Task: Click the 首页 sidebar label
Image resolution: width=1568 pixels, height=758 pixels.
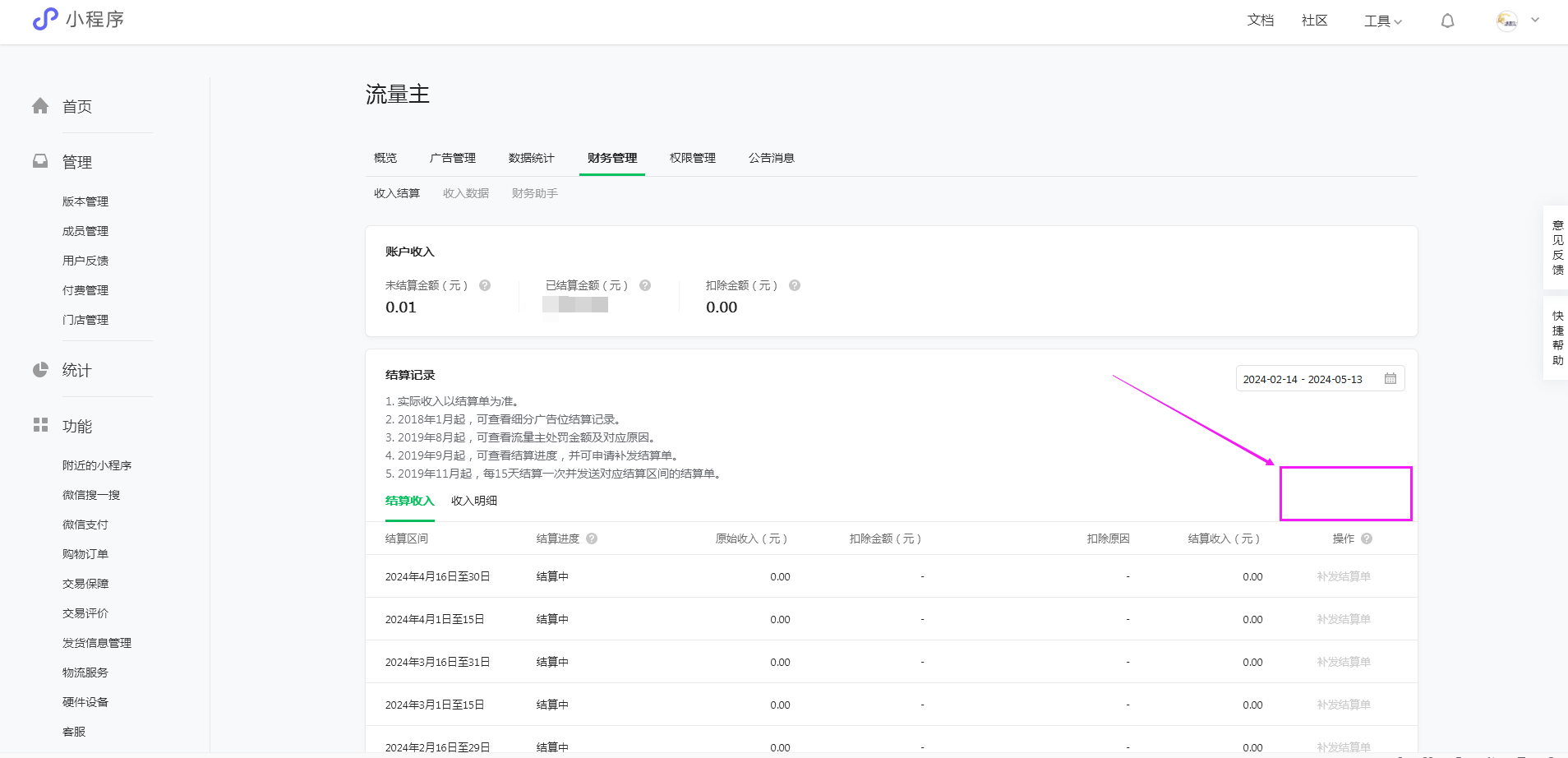Action: [77, 107]
